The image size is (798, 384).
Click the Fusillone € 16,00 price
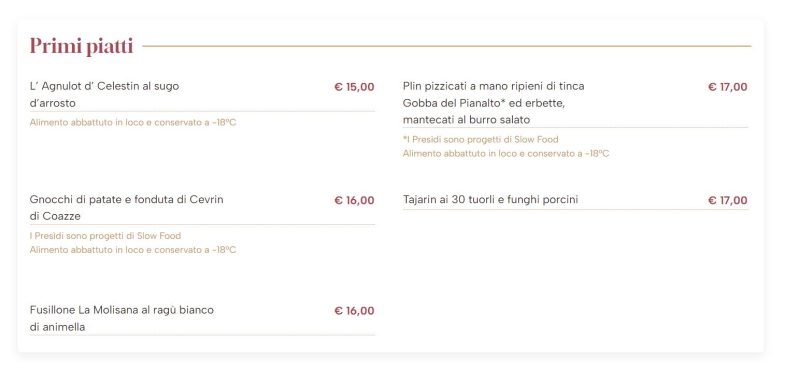(354, 311)
